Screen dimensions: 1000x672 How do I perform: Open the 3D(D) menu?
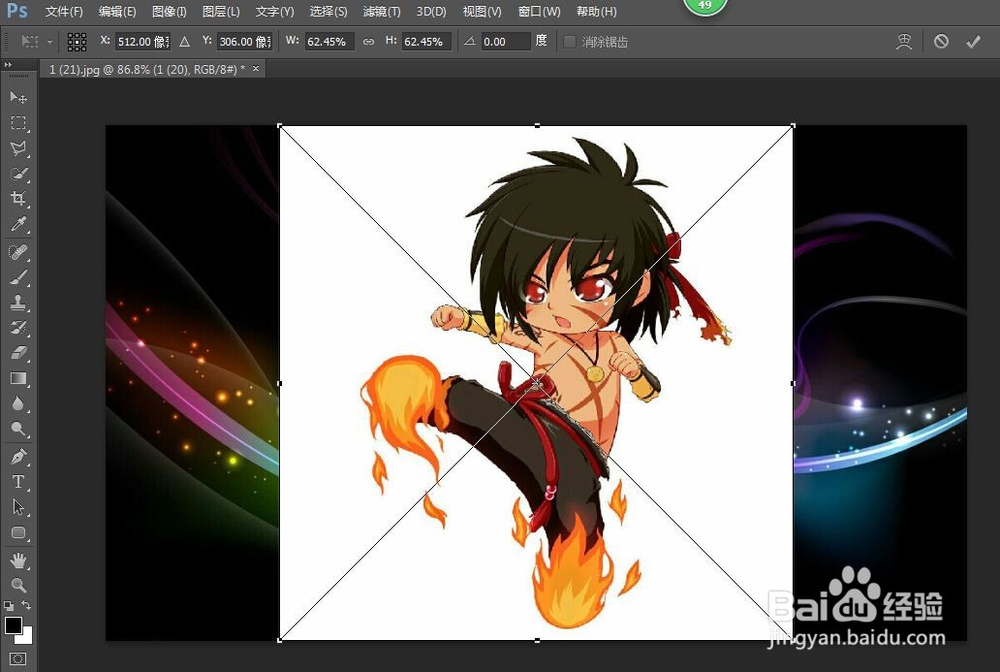point(431,11)
